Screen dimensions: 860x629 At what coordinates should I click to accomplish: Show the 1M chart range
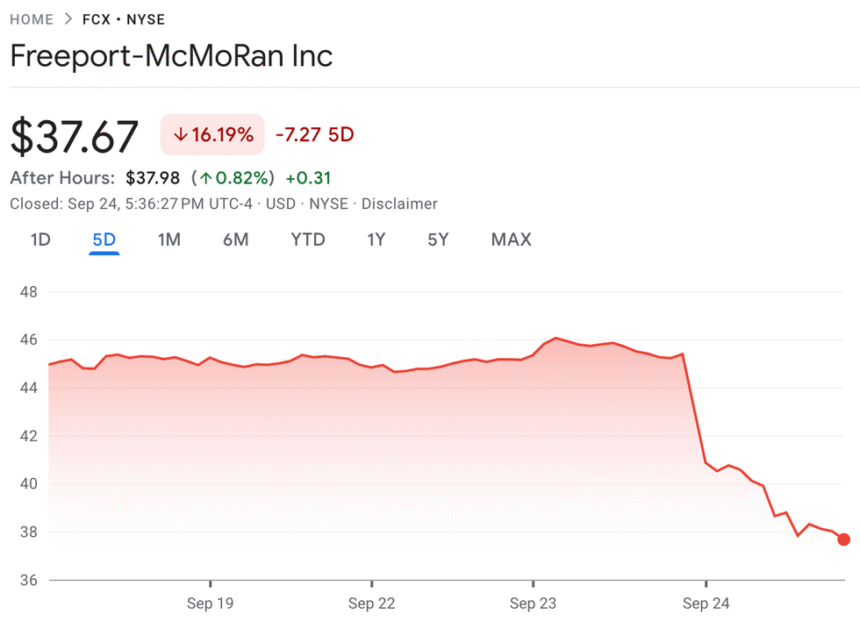point(169,240)
